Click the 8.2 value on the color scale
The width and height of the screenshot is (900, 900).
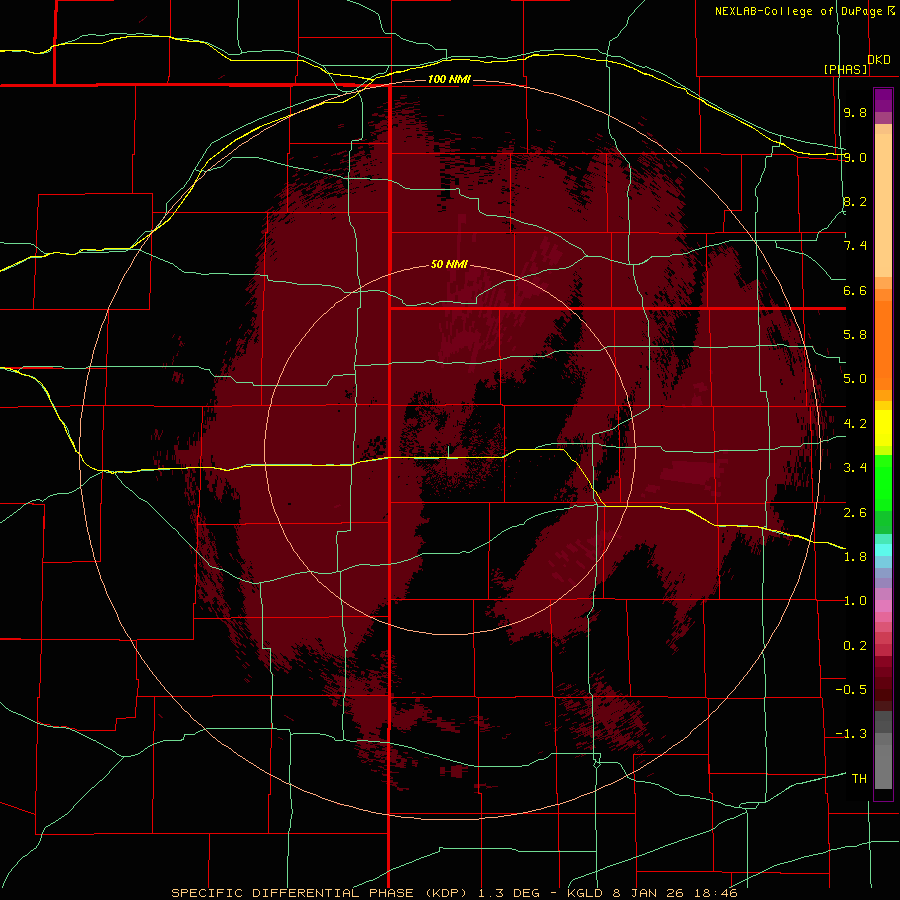855,201
